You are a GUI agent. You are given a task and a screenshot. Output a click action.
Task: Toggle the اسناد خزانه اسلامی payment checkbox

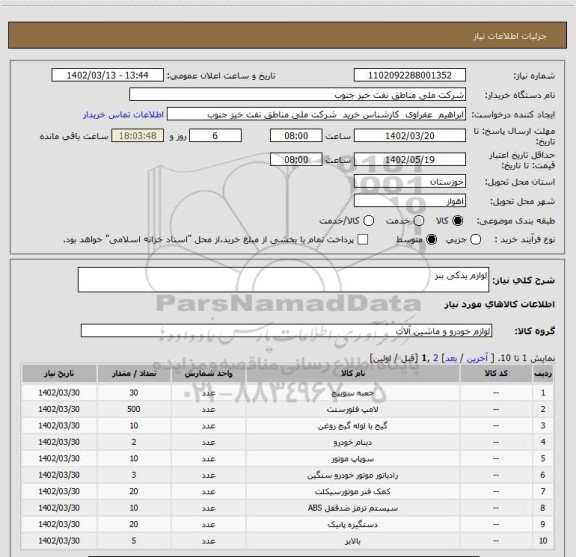click(x=363, y=240)
